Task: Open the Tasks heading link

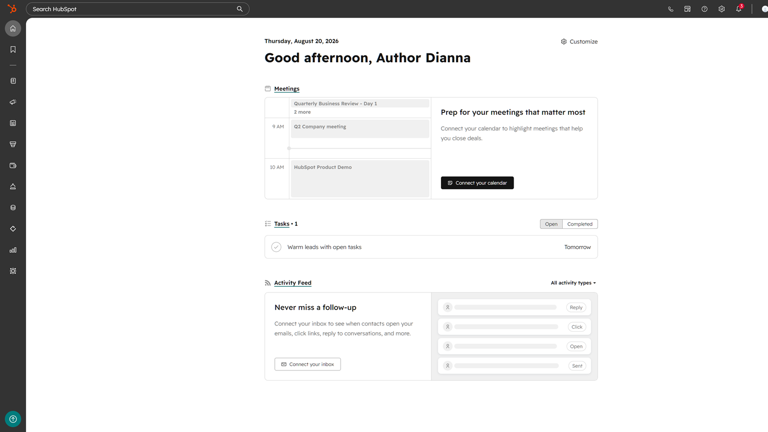Action: click(x=282, y=224)
